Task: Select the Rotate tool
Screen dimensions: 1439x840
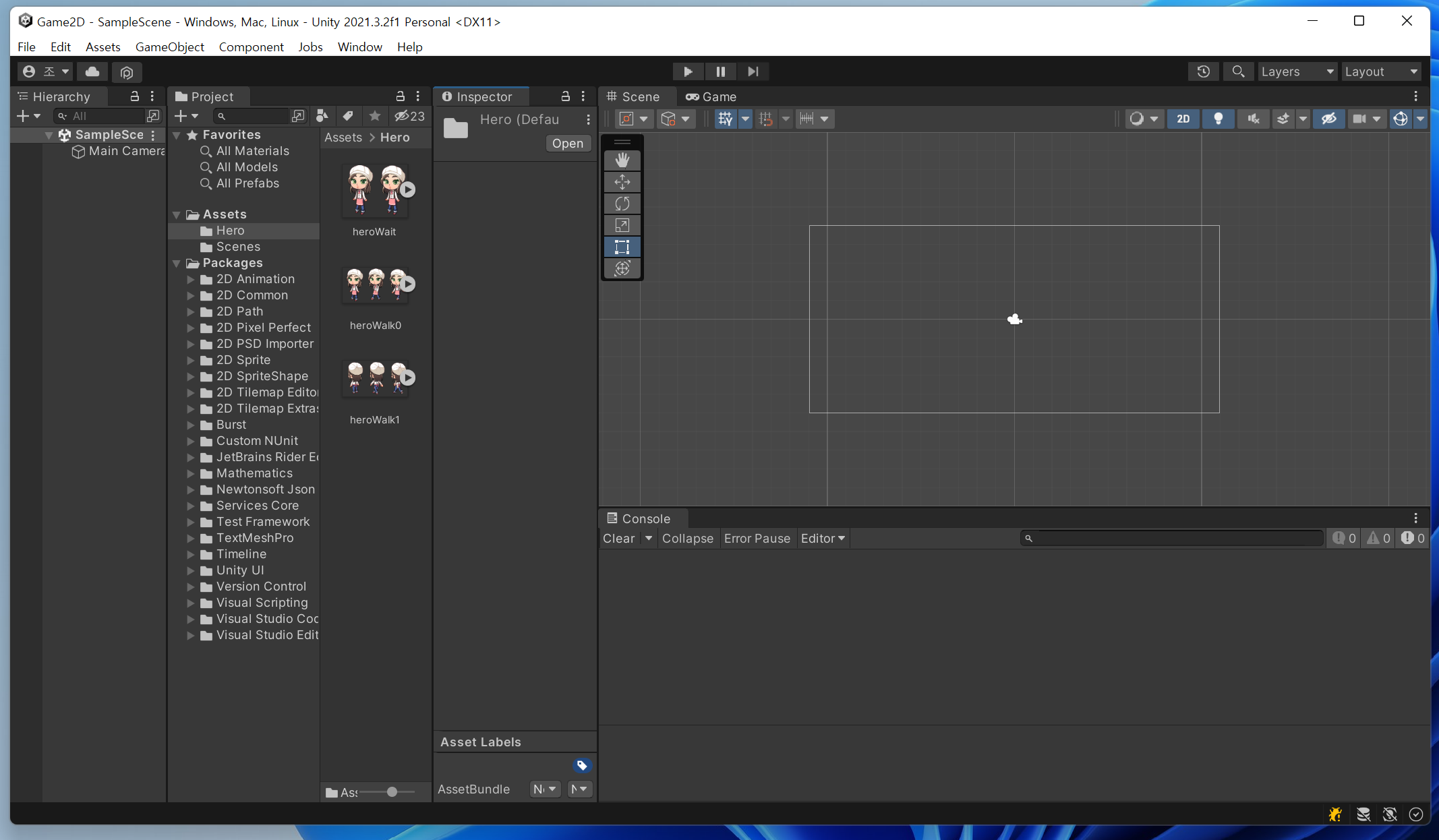Action: pyautogui.click(x=622, y=204)
